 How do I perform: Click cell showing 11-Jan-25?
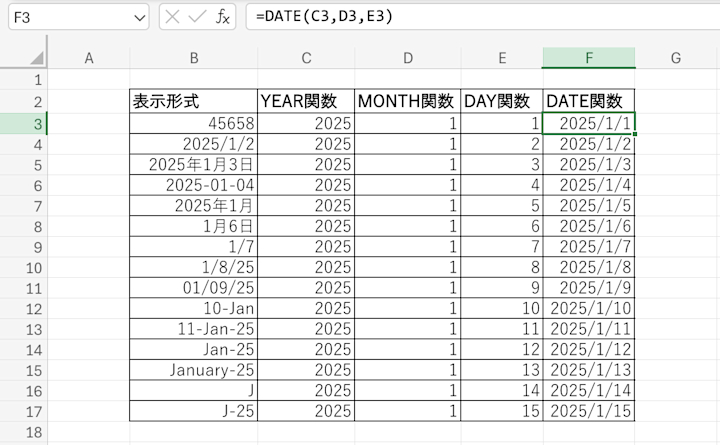click(193, 329)
